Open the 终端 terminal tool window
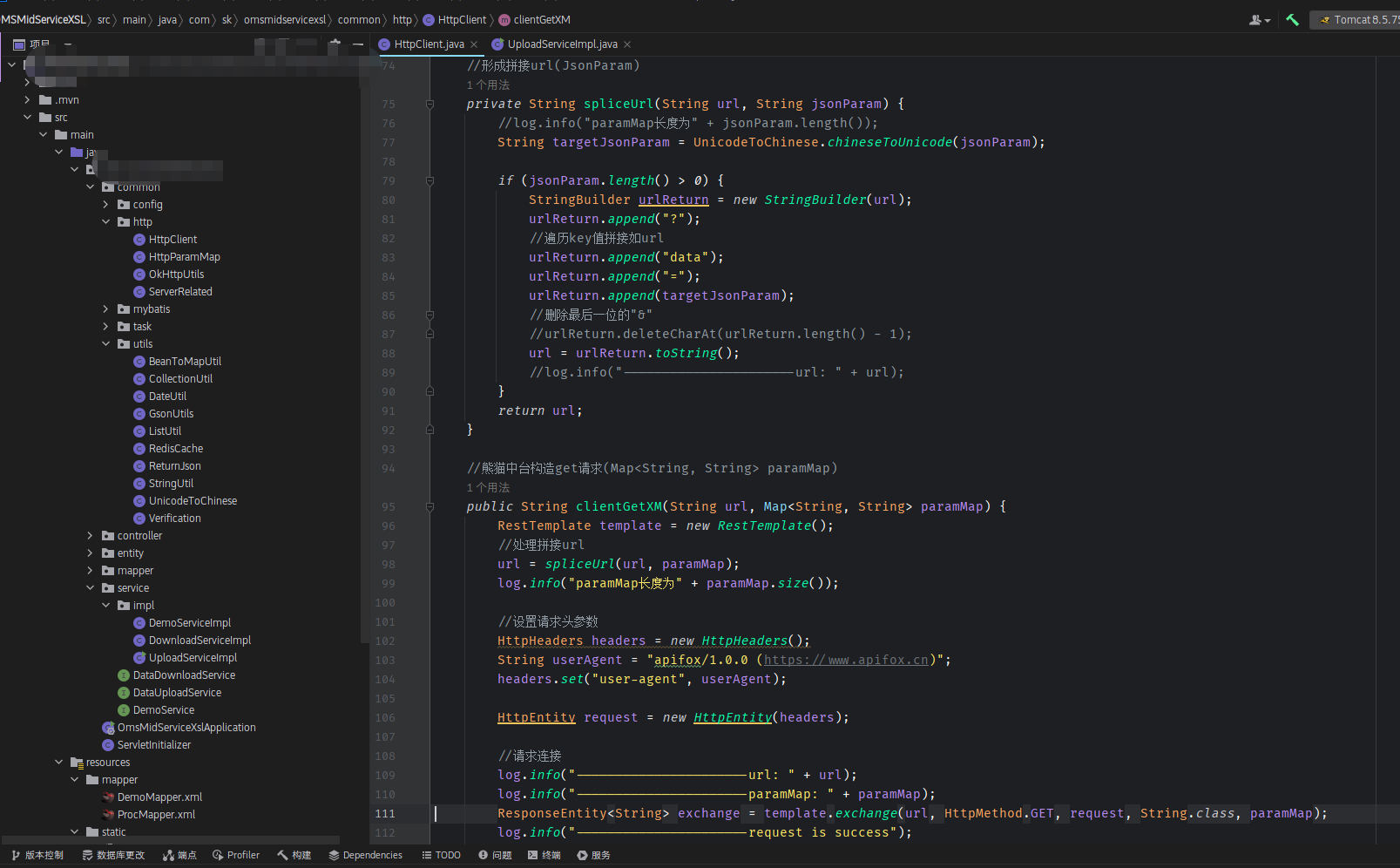Image resolution: width=1400 pixels, height=868 pixels. pyautogui.click(x=544, y=855)
